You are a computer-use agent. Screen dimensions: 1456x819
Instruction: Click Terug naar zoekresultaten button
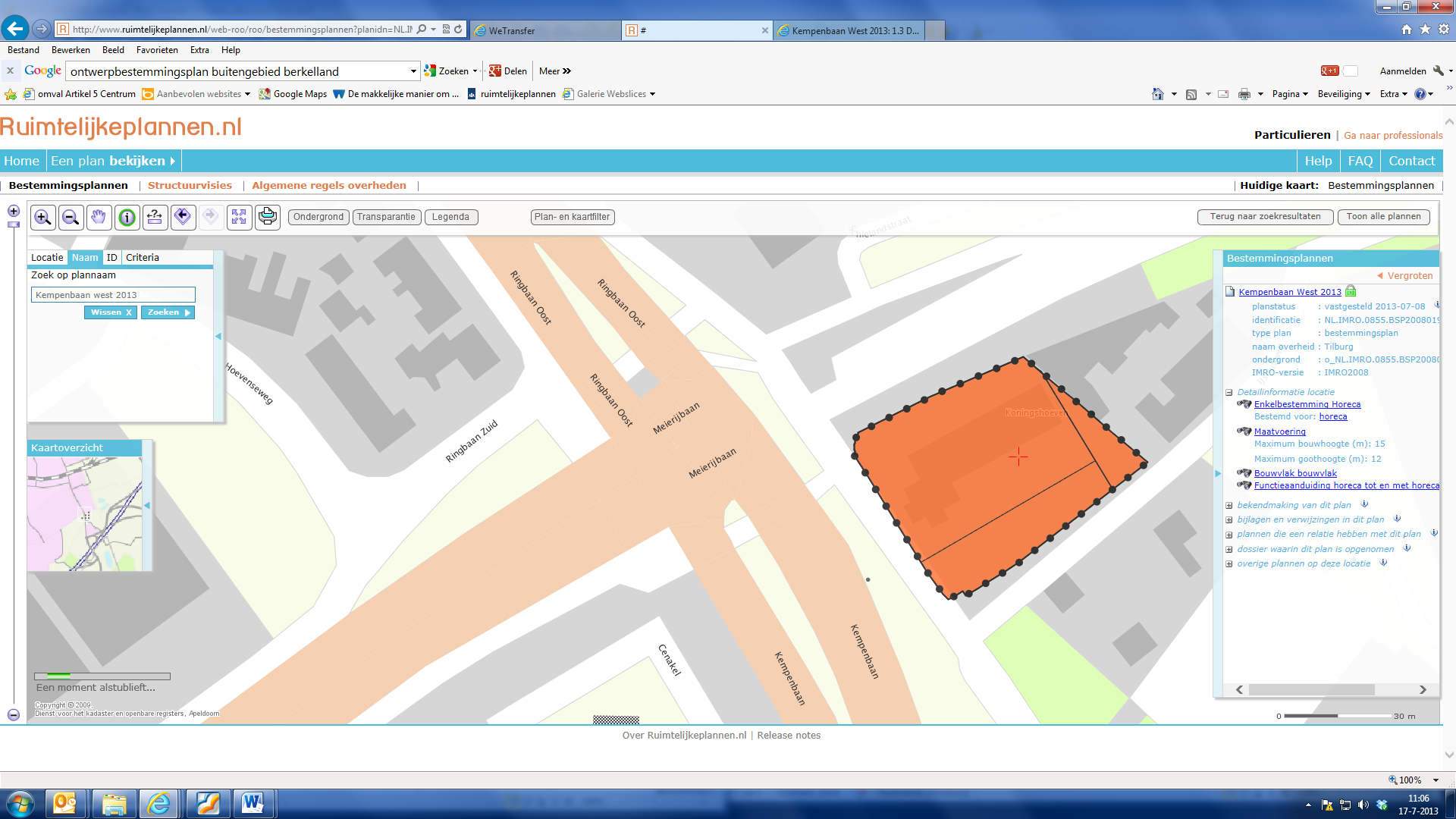(1265, 217)
